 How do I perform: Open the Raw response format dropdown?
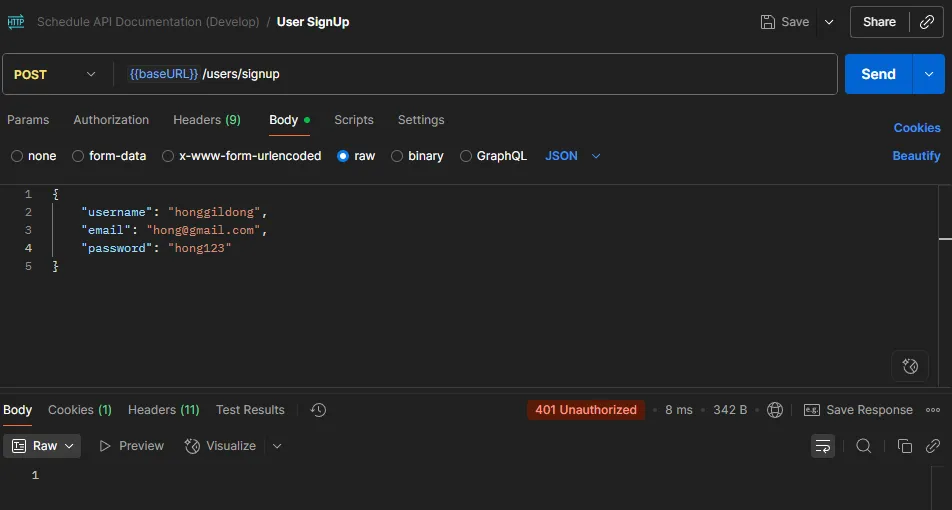[43, 446]
